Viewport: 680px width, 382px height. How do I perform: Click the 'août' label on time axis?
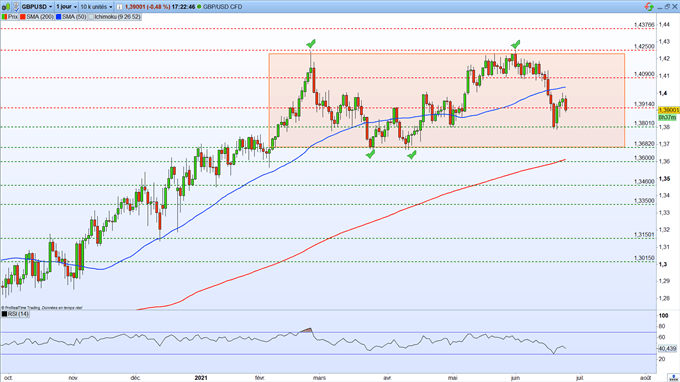click(x=646, y=378)
